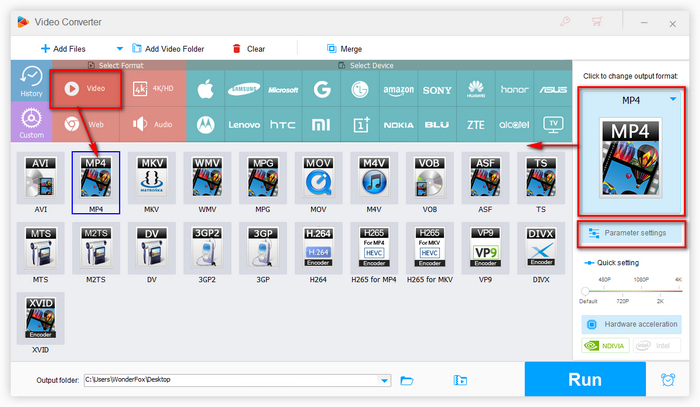
Task: Switch to the Video format tab
Action: (86, 88)
